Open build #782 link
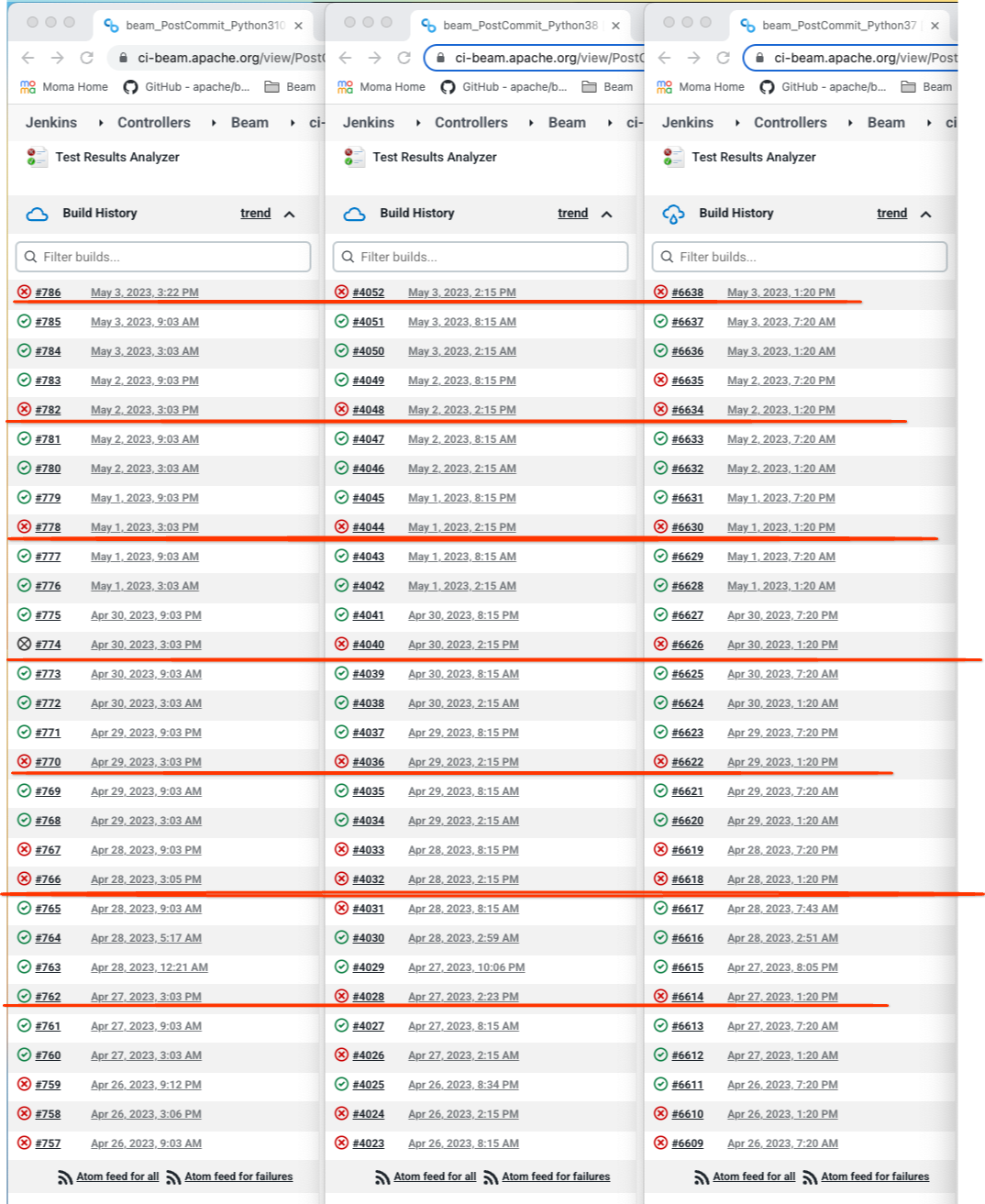This screenshot has height=1204, width=985. [48, 410]
